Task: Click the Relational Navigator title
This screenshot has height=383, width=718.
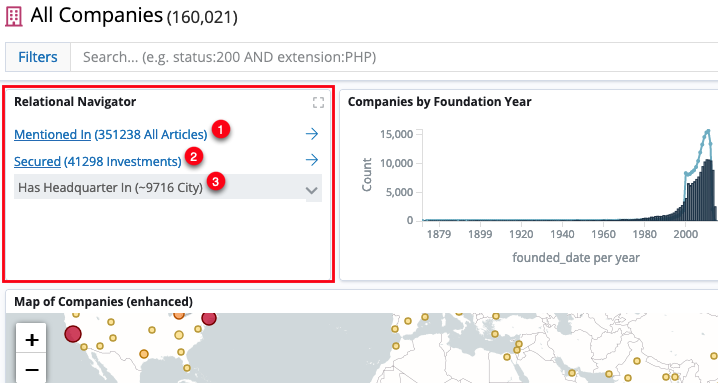Action: click(x=75, y=102)
